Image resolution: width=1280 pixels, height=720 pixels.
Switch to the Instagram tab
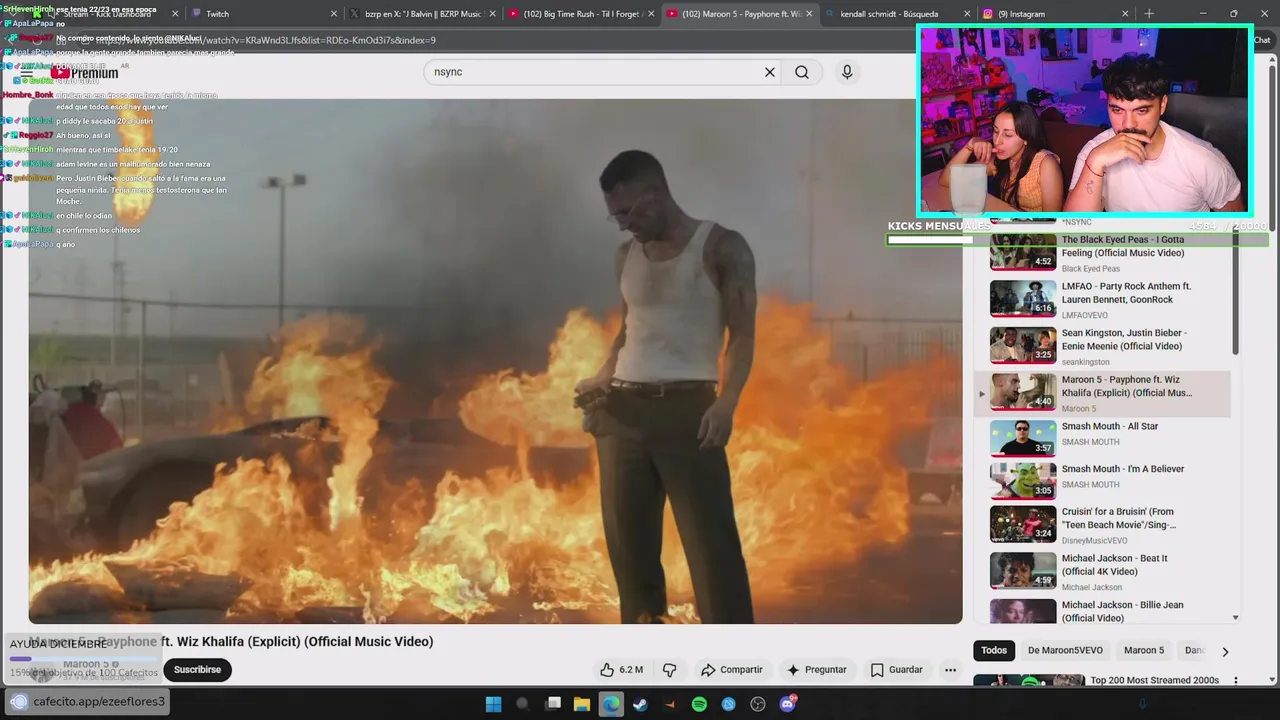point(1055,14)
